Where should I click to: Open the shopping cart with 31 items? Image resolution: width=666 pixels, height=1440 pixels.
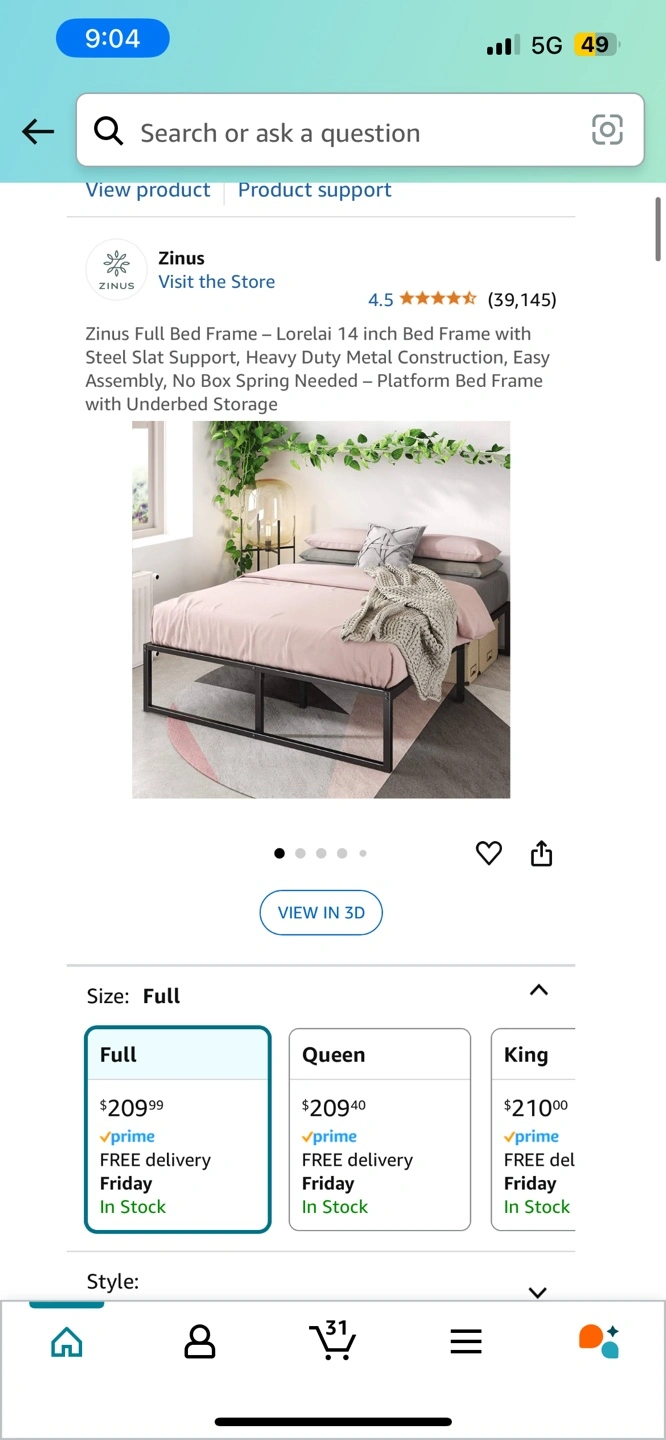(333, 1340)
